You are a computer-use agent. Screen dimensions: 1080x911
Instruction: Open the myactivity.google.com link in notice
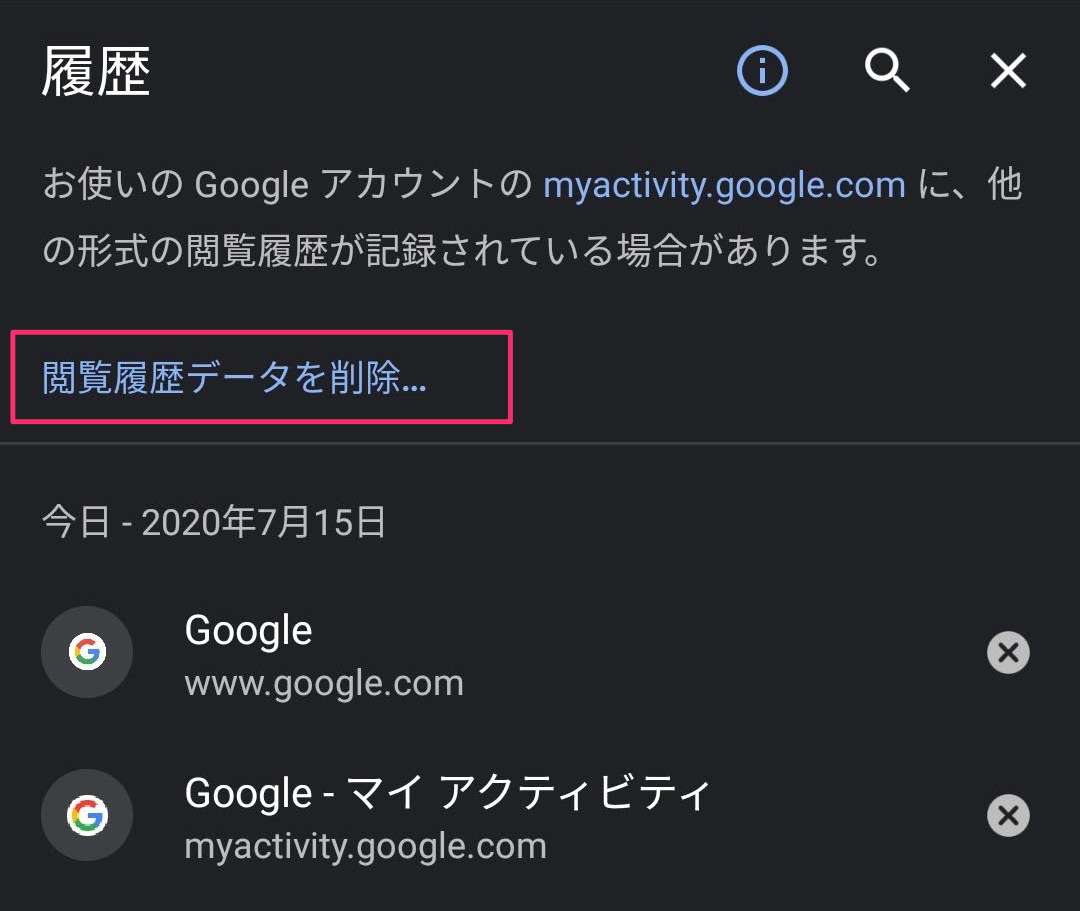(x=724, y=186)
